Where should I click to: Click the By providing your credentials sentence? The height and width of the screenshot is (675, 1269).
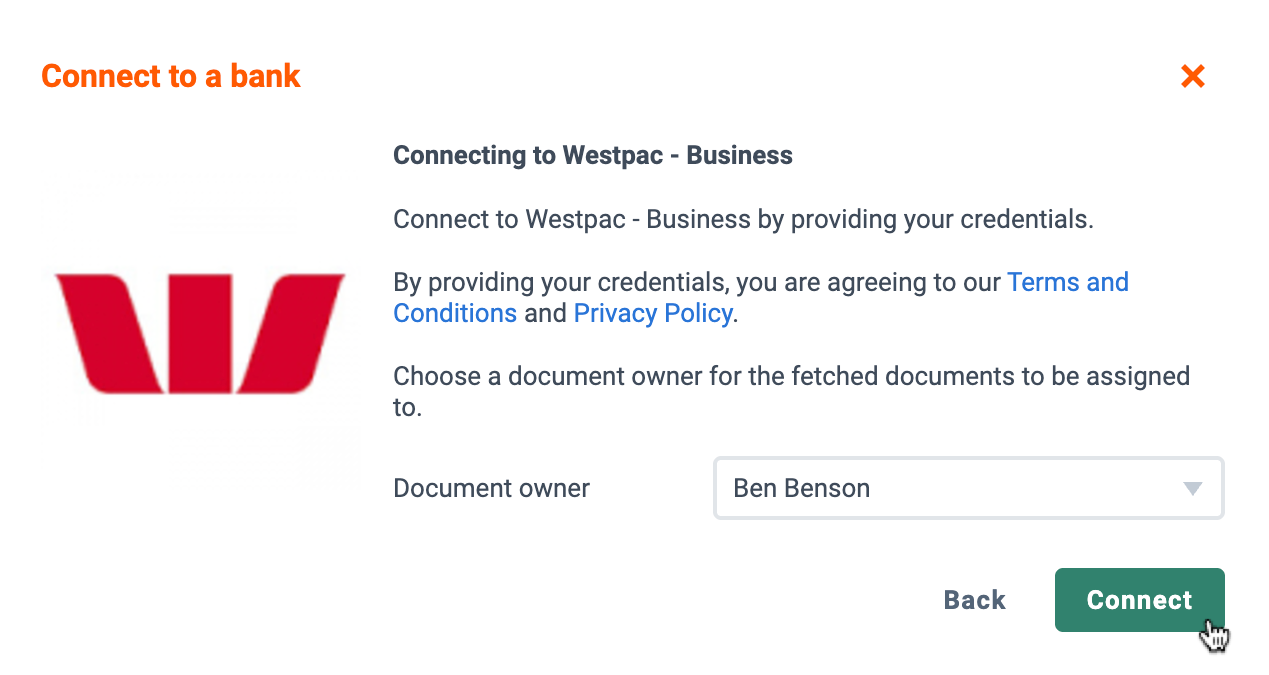pyautogui.click(x=761, y=298)
